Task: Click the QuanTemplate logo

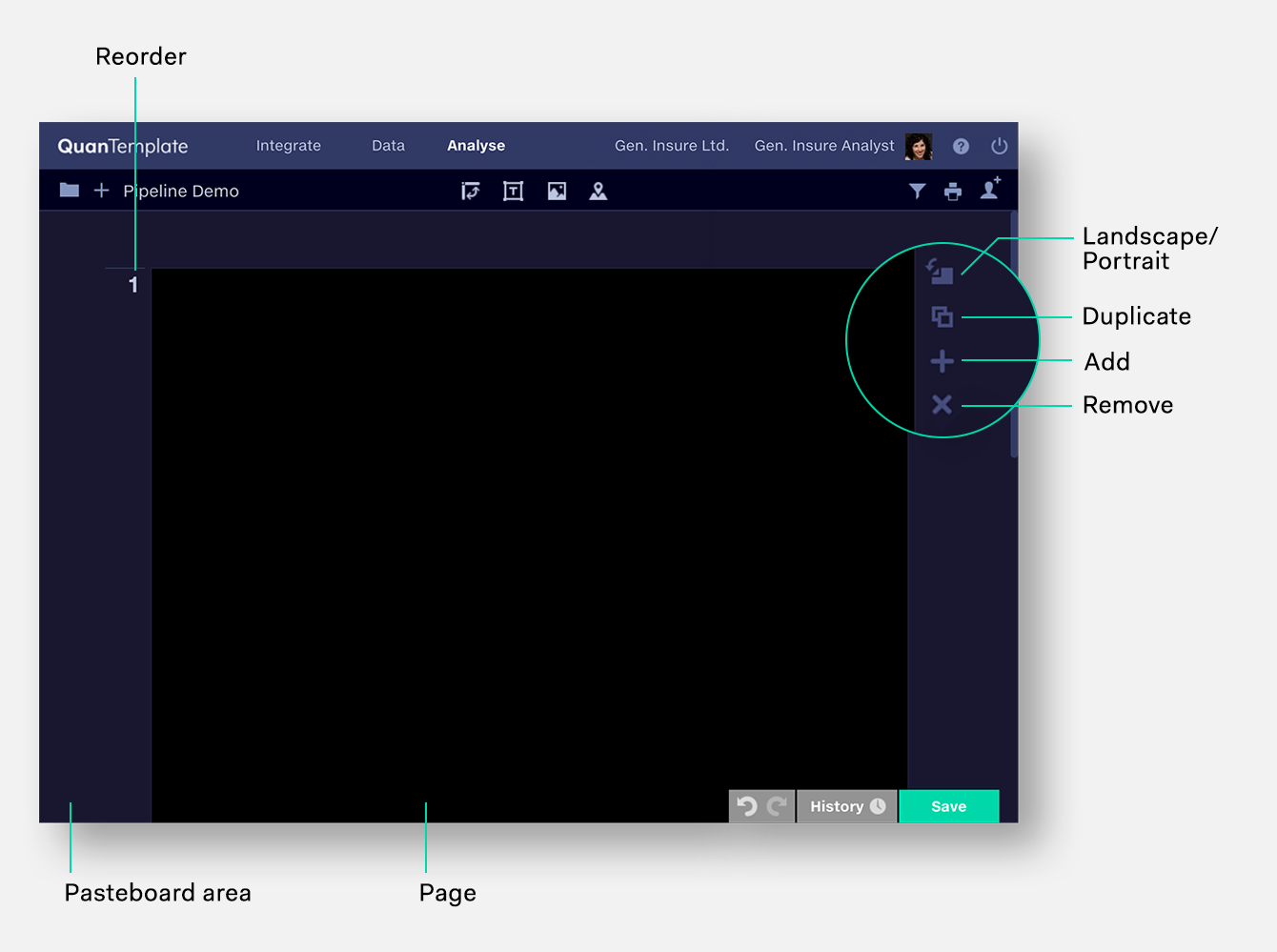Action: coord(123,146)
